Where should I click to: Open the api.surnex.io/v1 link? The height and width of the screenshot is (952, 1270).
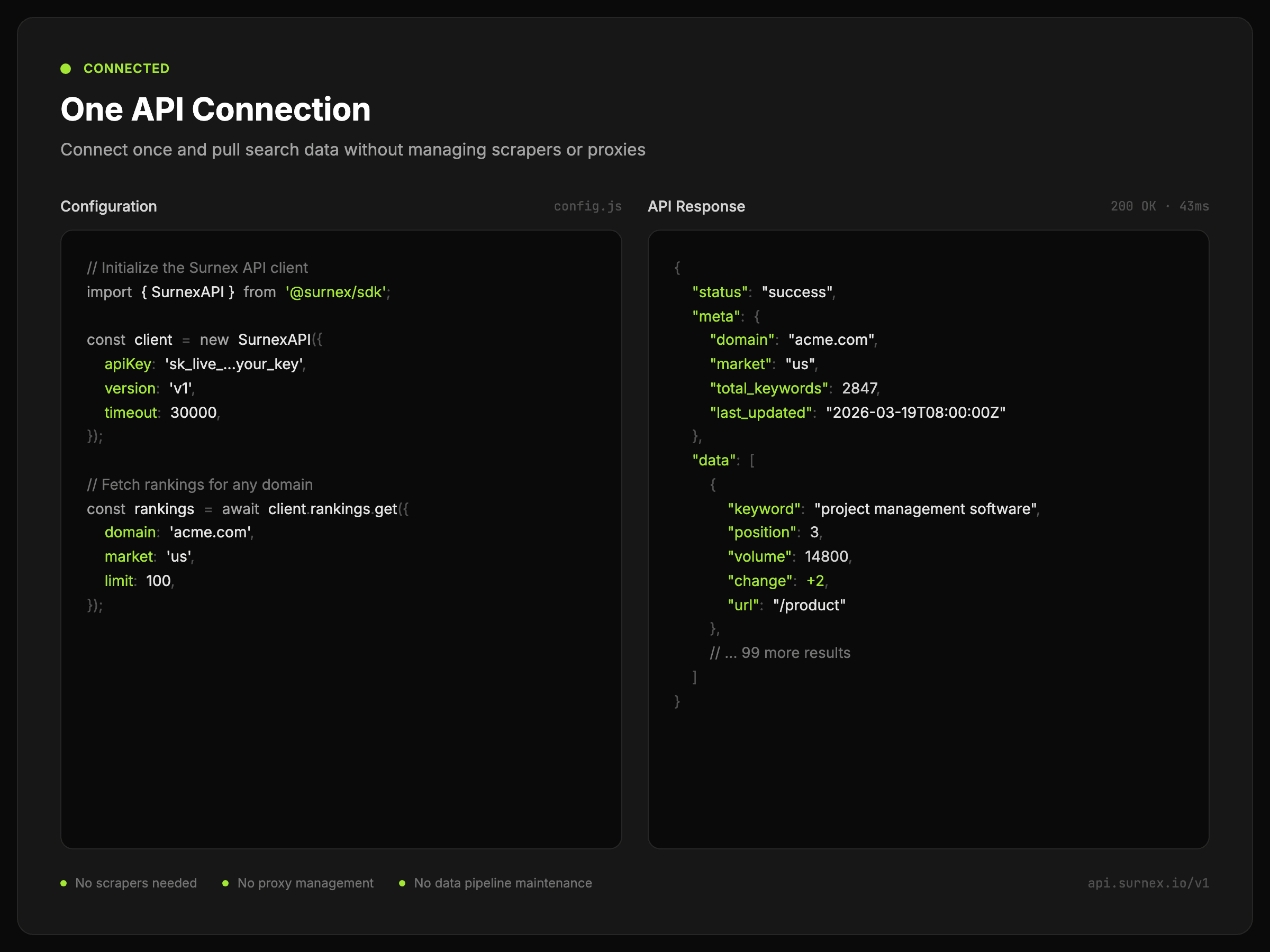click(x=1148, y=883)
